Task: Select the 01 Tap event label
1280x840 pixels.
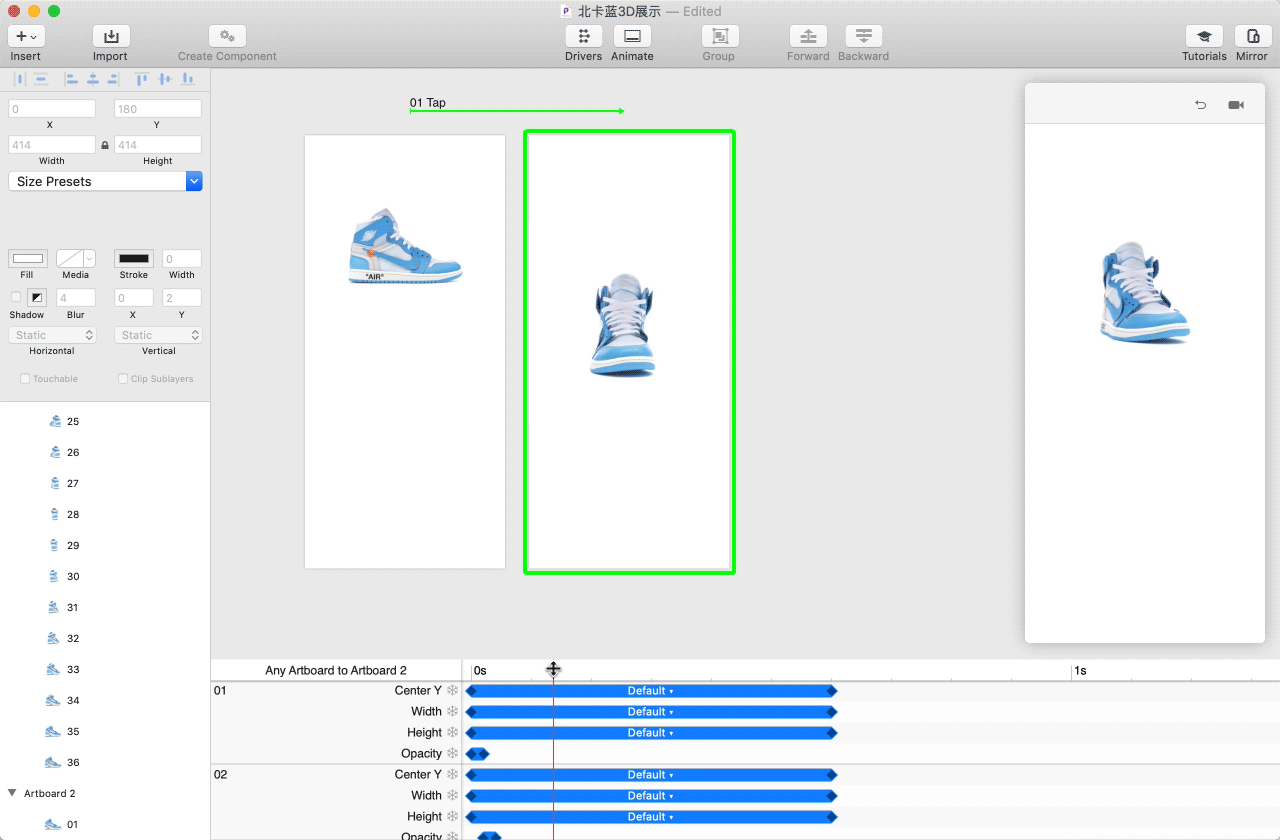Action: pos(428,103)
